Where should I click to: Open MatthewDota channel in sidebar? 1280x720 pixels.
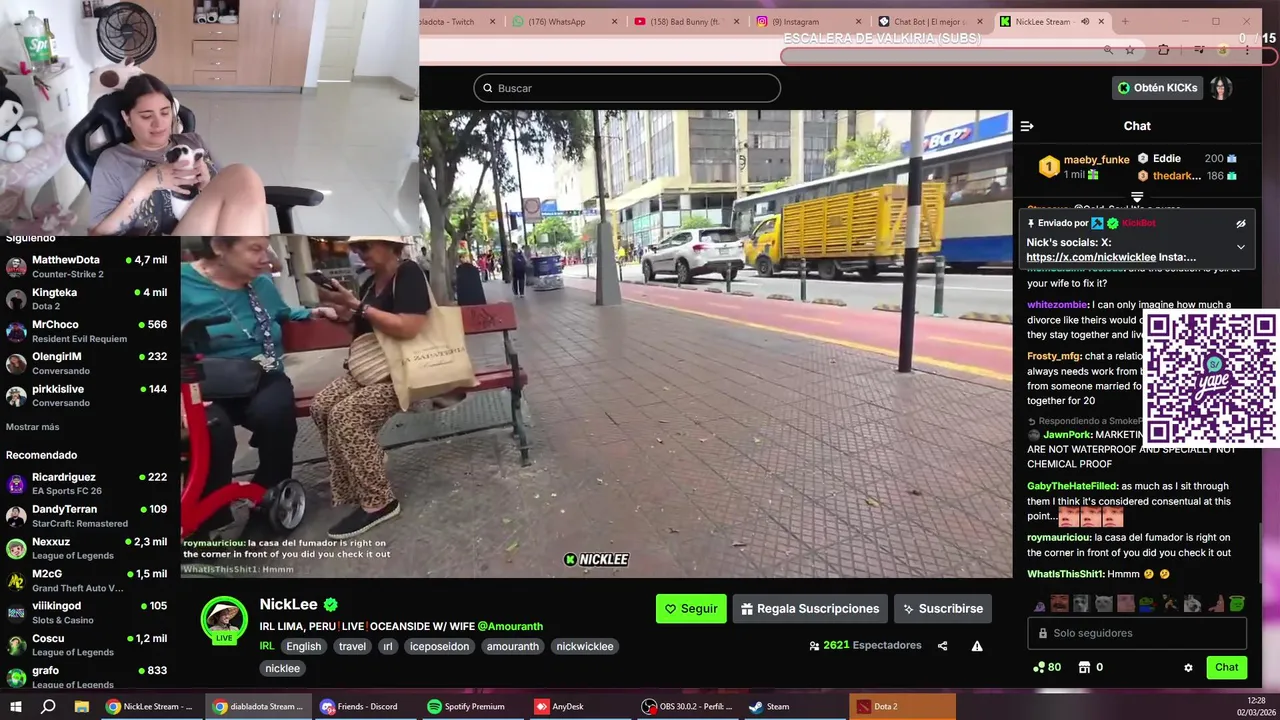pos(90,267)
